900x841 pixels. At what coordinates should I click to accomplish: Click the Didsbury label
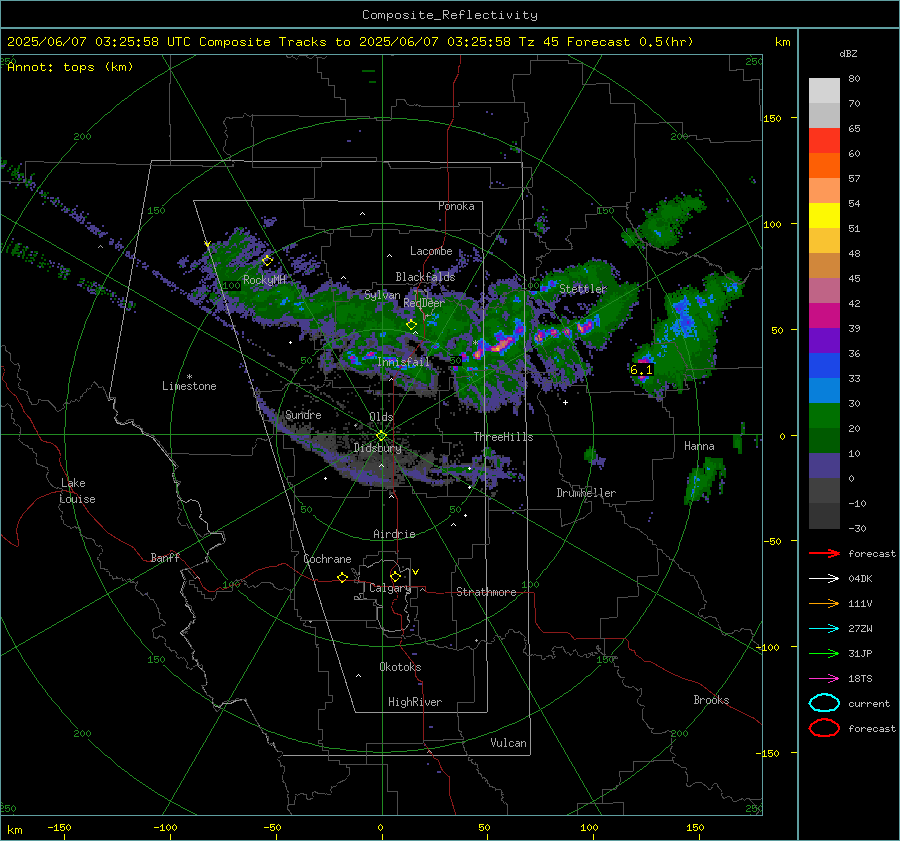tap(377, 448)
